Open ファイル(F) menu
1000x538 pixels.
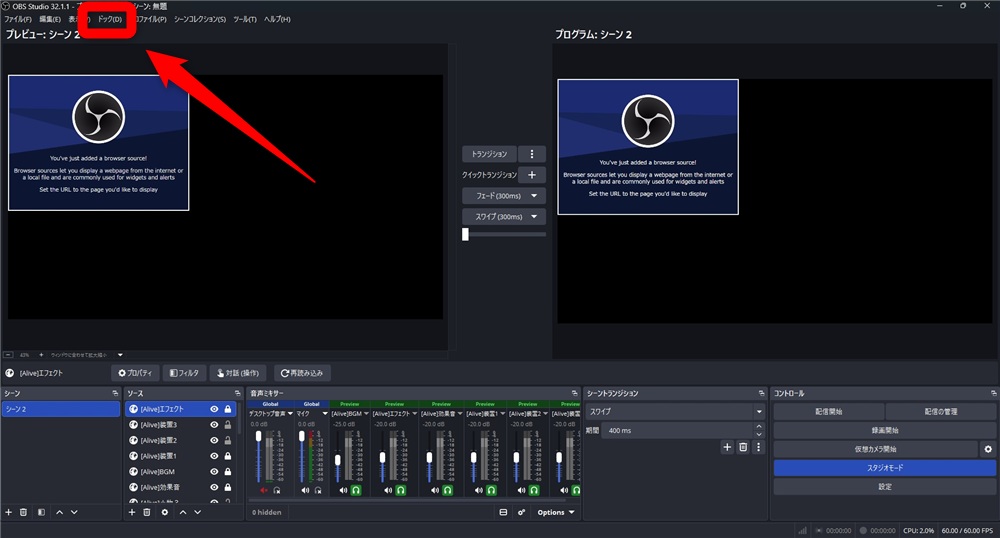[x=18, y=19]
